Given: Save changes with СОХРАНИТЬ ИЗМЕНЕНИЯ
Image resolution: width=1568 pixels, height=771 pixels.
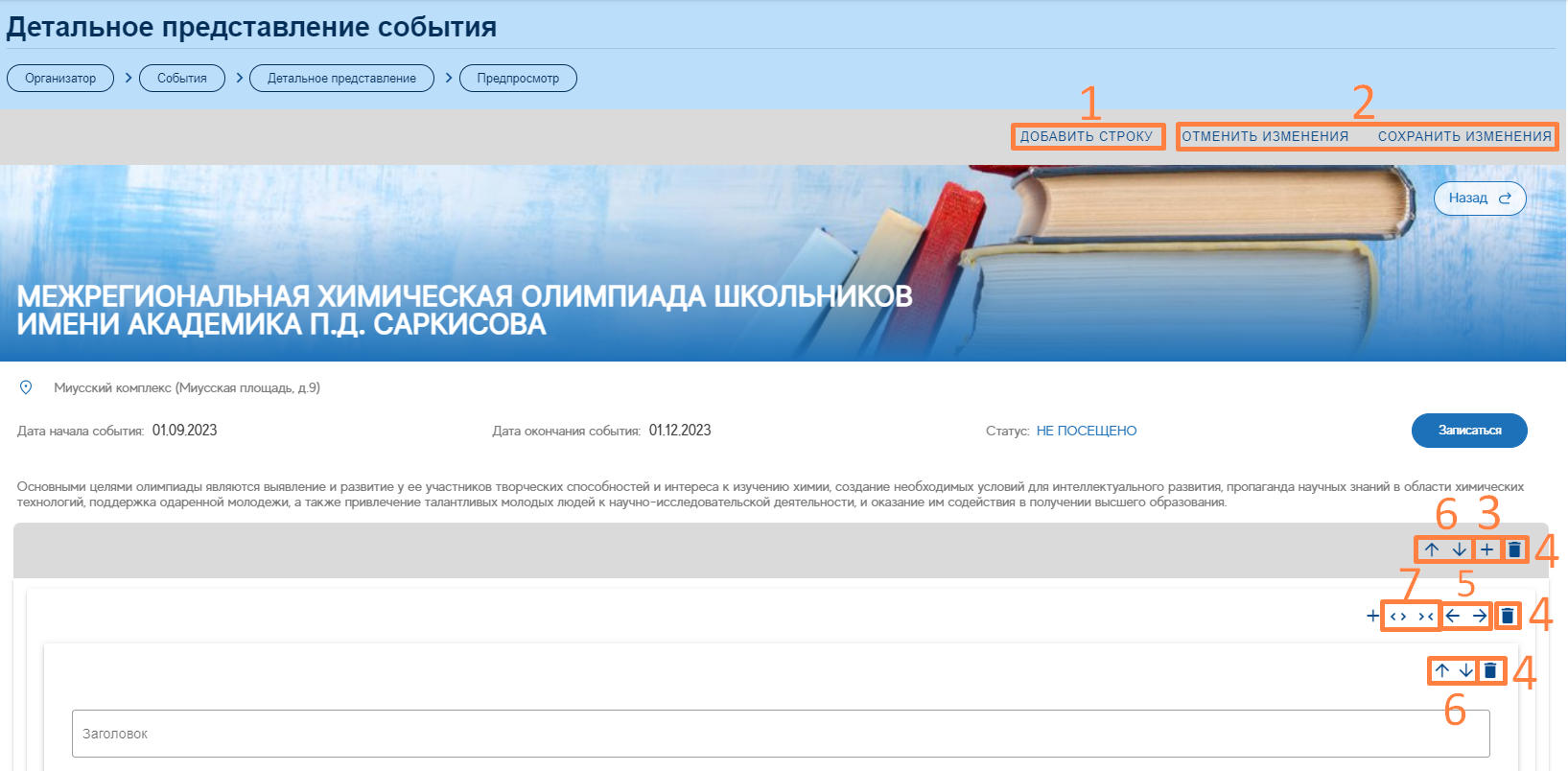Looking at the screenshot, I should pos(1464,136).
